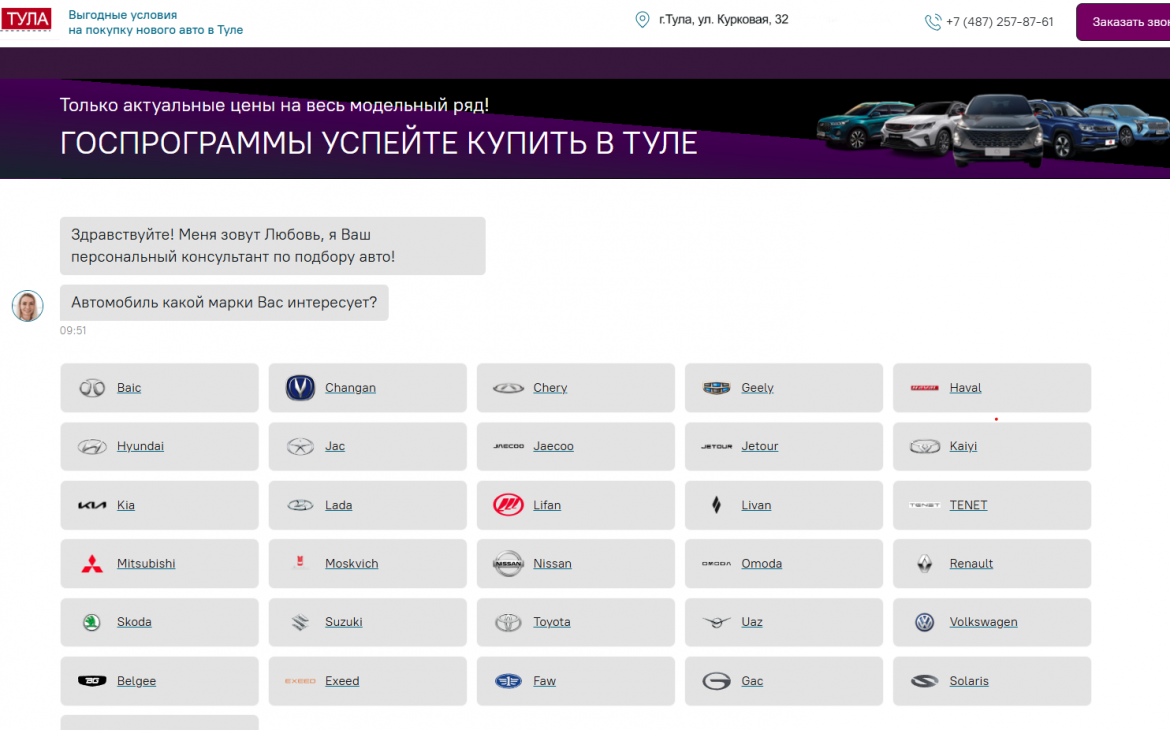Click the Uaz logo icon
This screenshot has height=730, width=1170.
pyautogui.click(x=716, y=622)
